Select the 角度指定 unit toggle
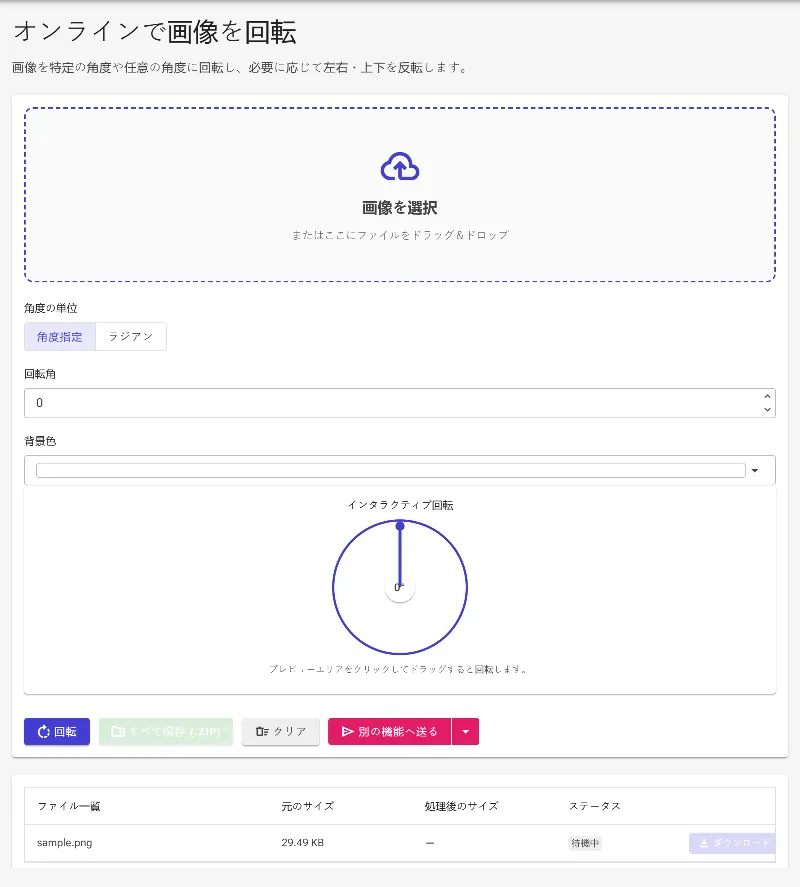The image size is (800, 887). click(59, 337)
